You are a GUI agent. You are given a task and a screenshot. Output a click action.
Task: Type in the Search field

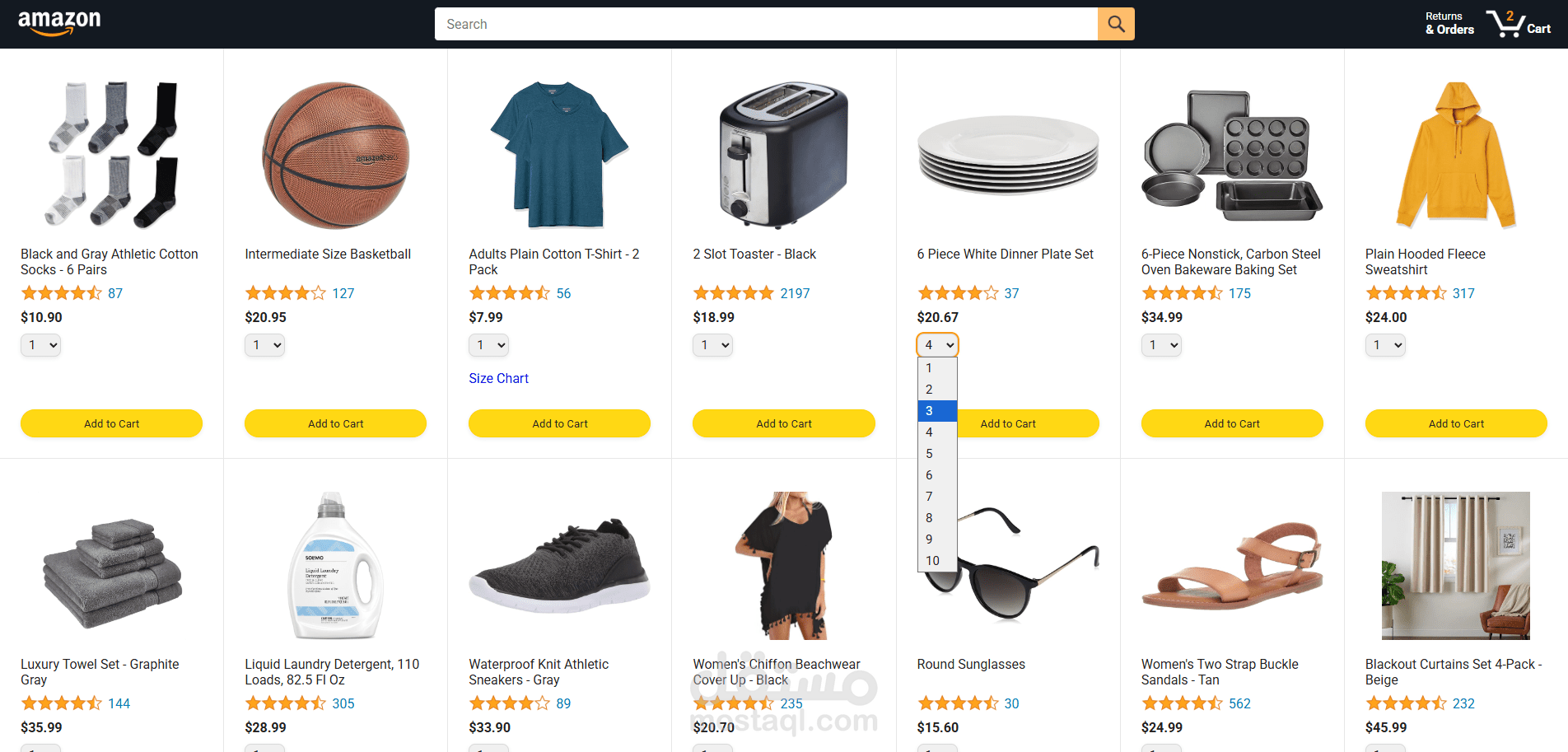766,24
